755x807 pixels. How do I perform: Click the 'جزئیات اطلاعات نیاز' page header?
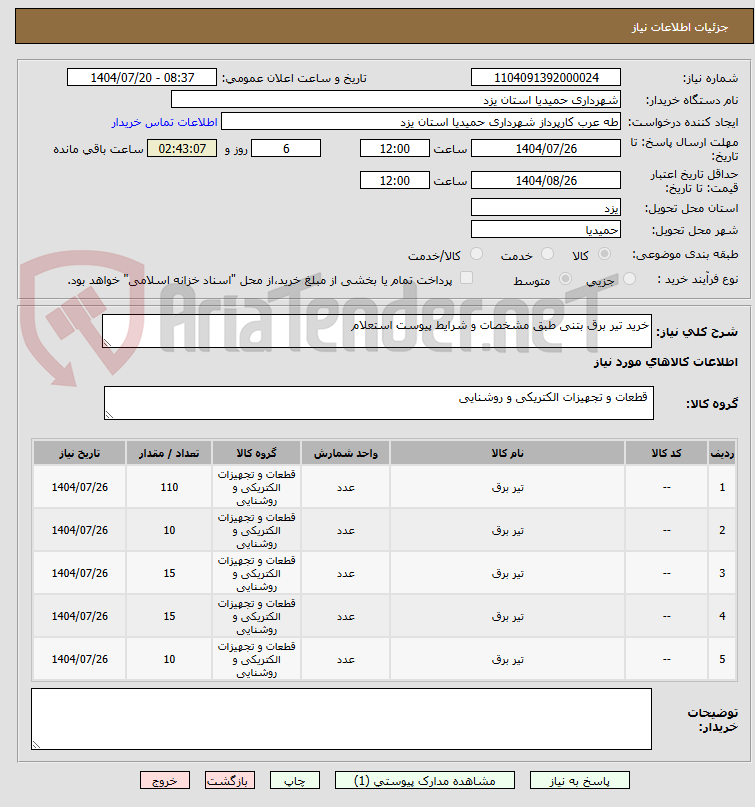coord(679,27)
